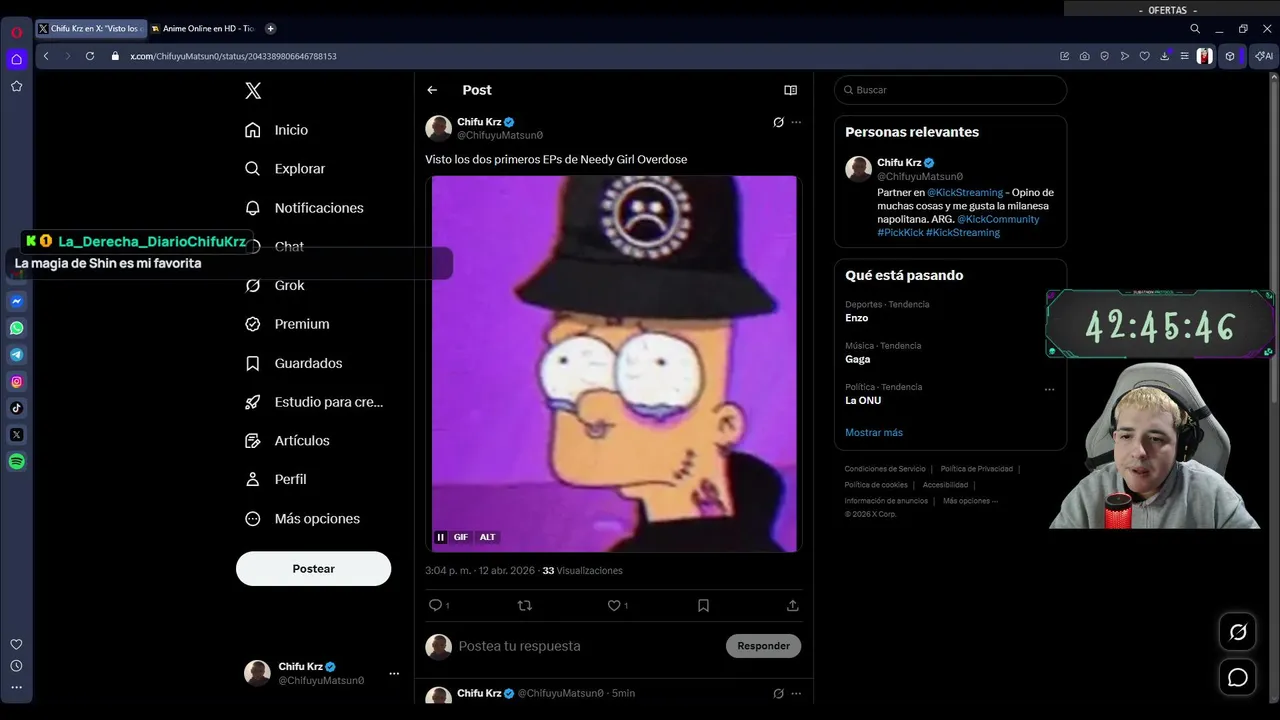The width and height of the screenshot is (1280, 720).
Task: Repost using the retweet icon
Action: tap(524, 605)
